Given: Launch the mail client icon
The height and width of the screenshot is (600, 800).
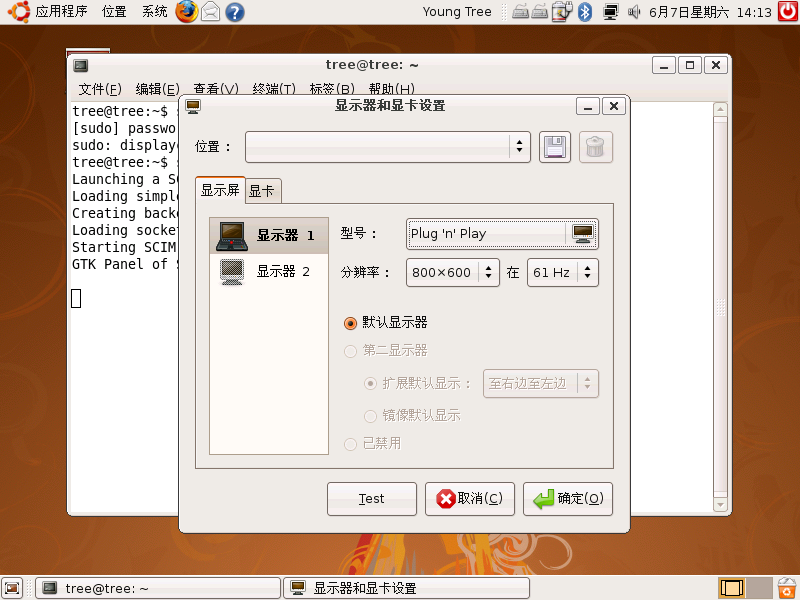Looking at the screenshot, I should pyautogui.click(x=211, y=12).
